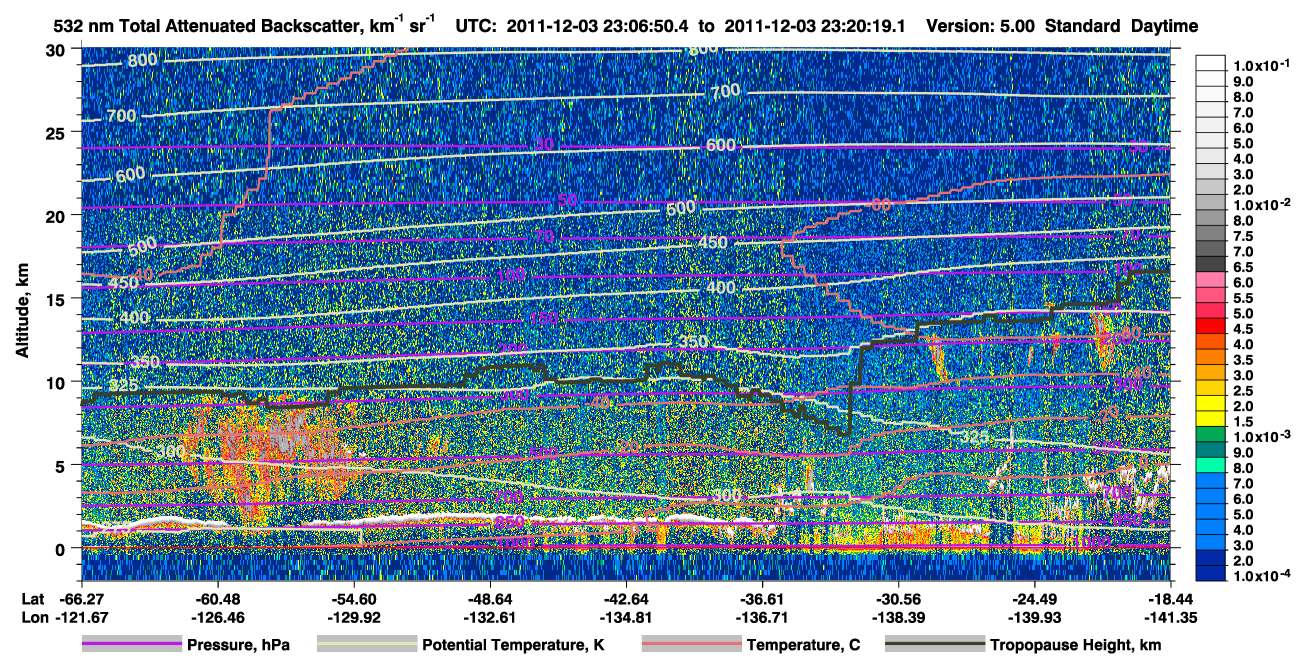
Task: Select the 'Pressure, hPa' legend label
Action: point(238,645)
